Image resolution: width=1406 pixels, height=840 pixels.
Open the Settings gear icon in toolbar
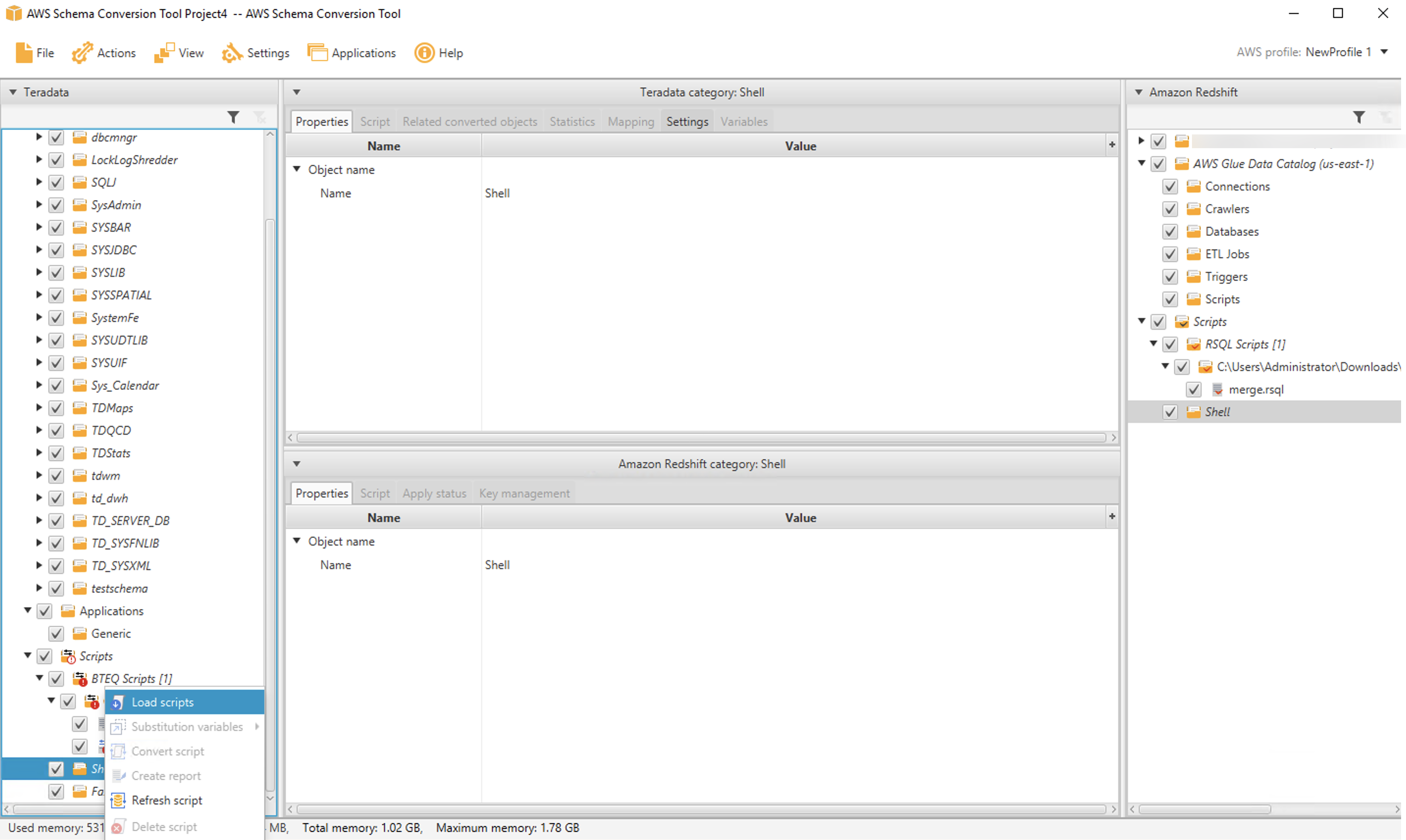click(x=232, y=52)
